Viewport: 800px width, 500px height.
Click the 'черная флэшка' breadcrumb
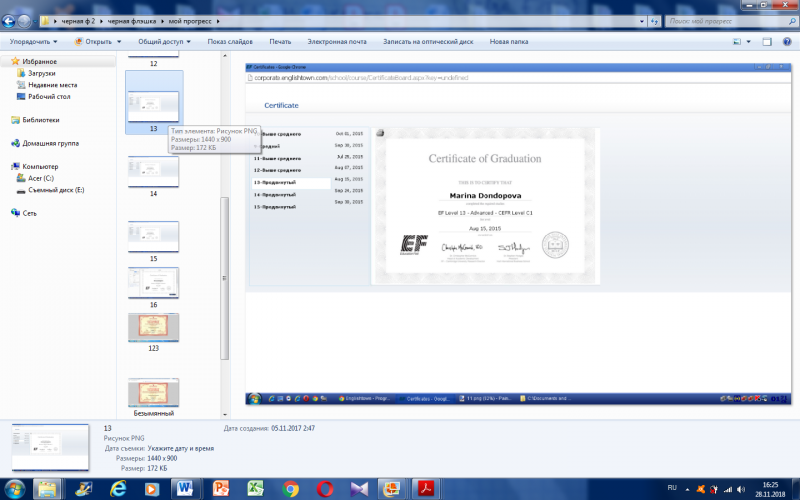click(131, 21)
